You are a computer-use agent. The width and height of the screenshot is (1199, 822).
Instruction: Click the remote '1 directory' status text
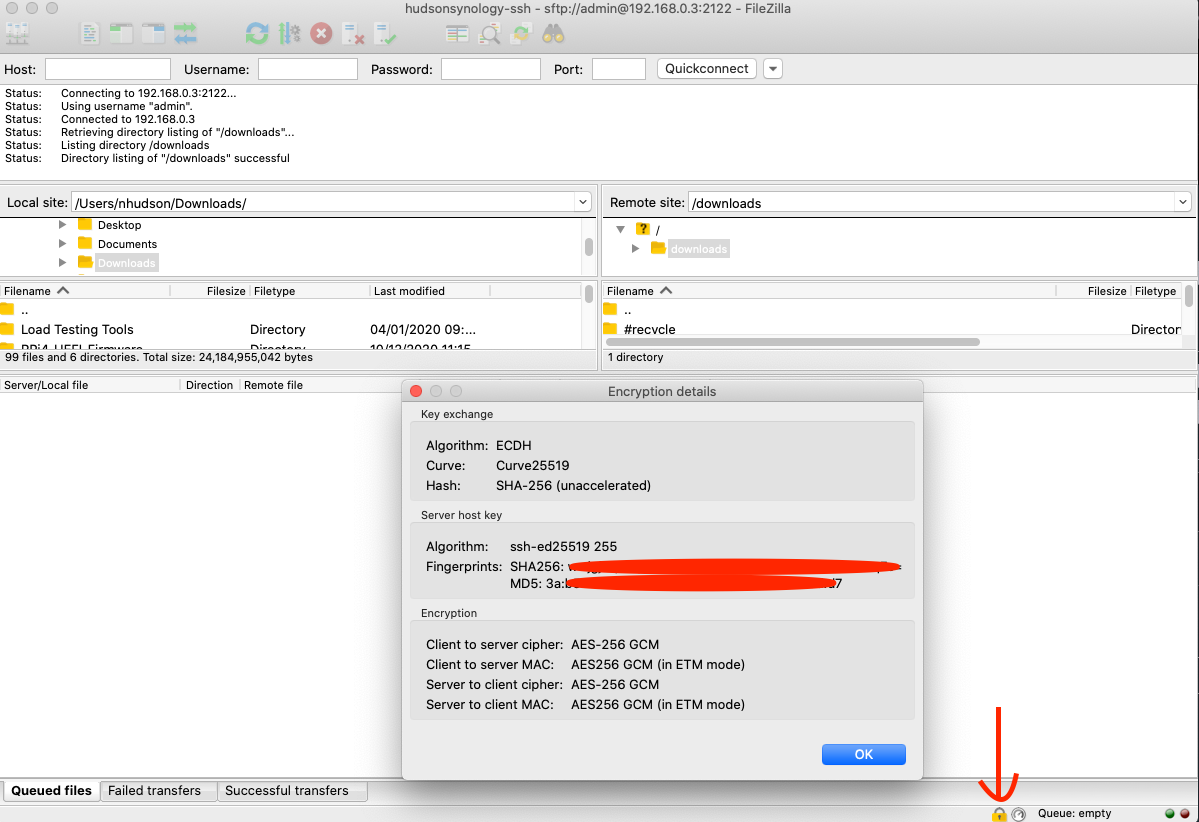pyautogui.click(x=635, y=357)
